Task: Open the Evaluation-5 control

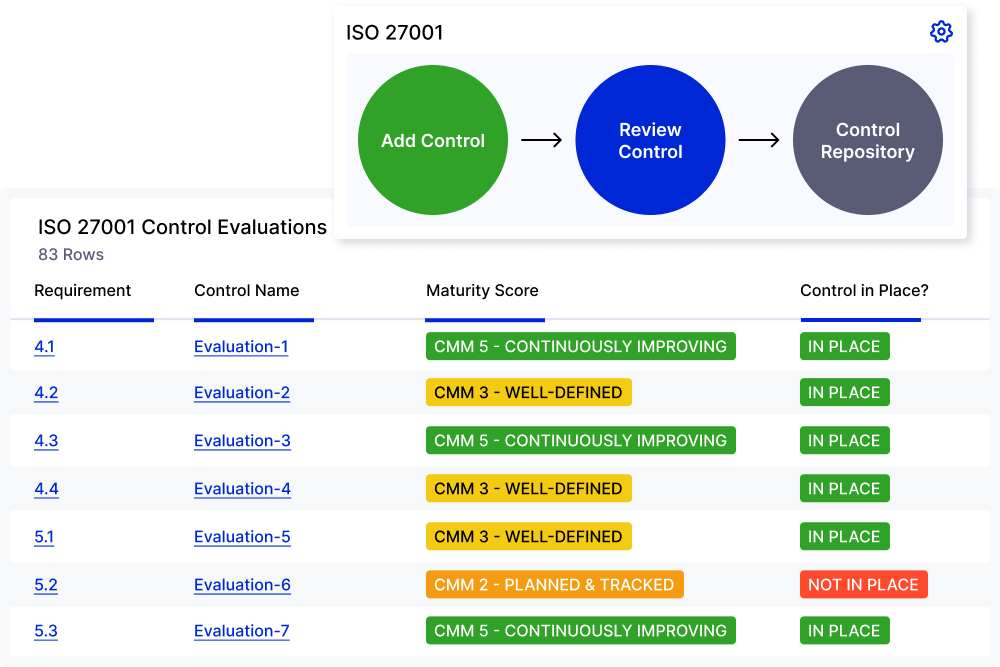Action: [x=242, y=536]
